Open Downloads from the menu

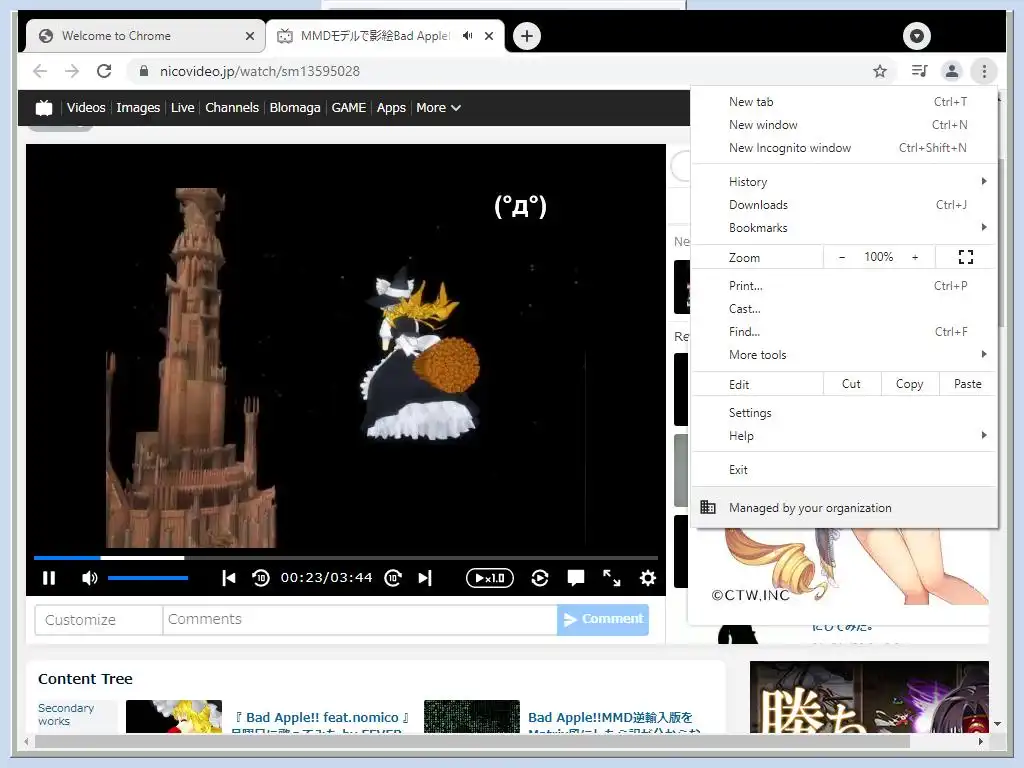point(843,204)
